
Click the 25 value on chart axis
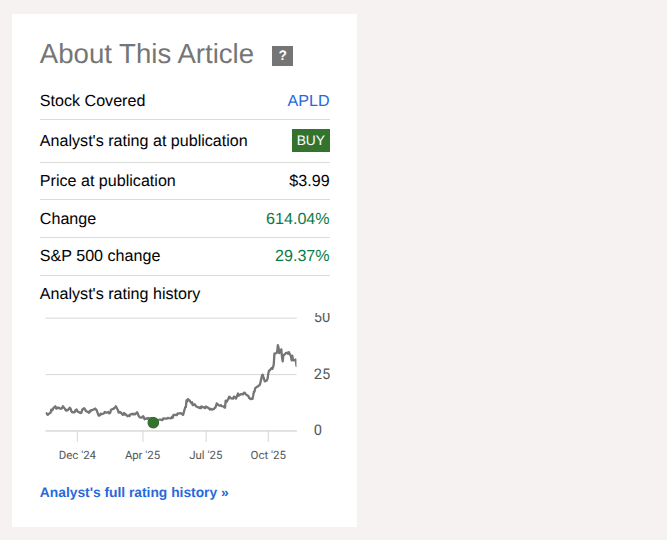(x=322, y=374)
